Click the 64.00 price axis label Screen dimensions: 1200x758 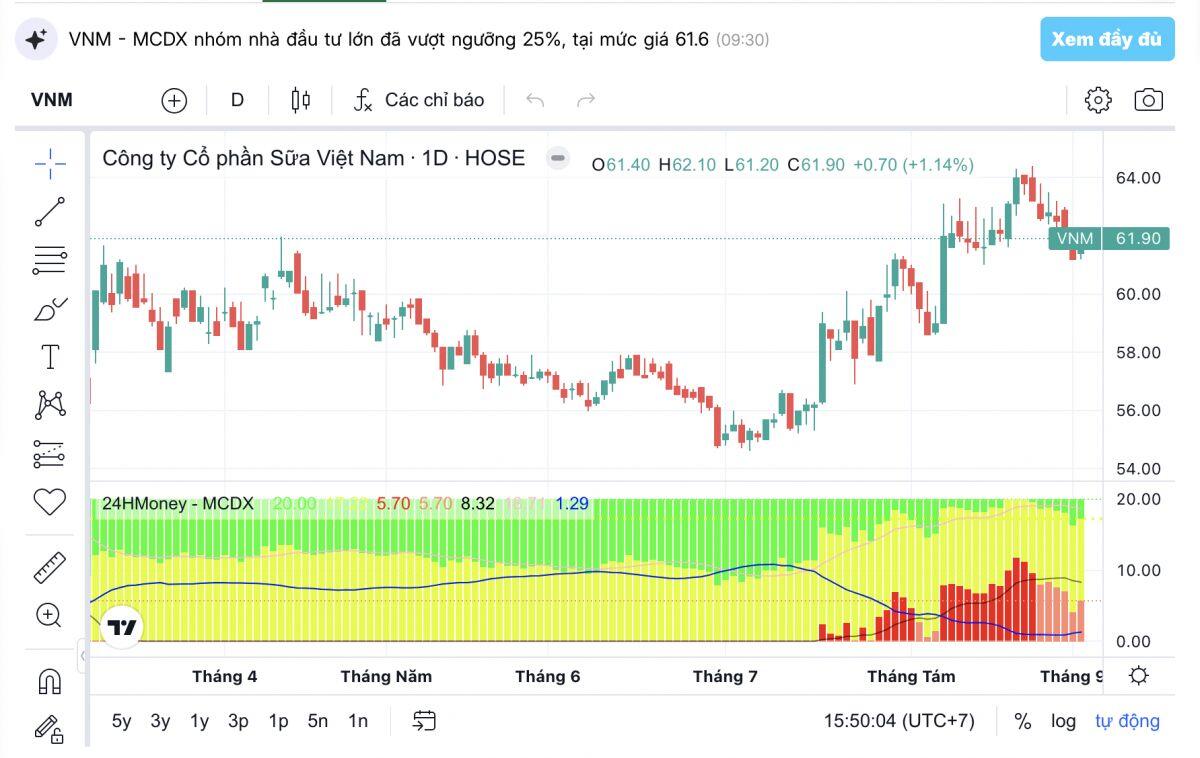1138,178
